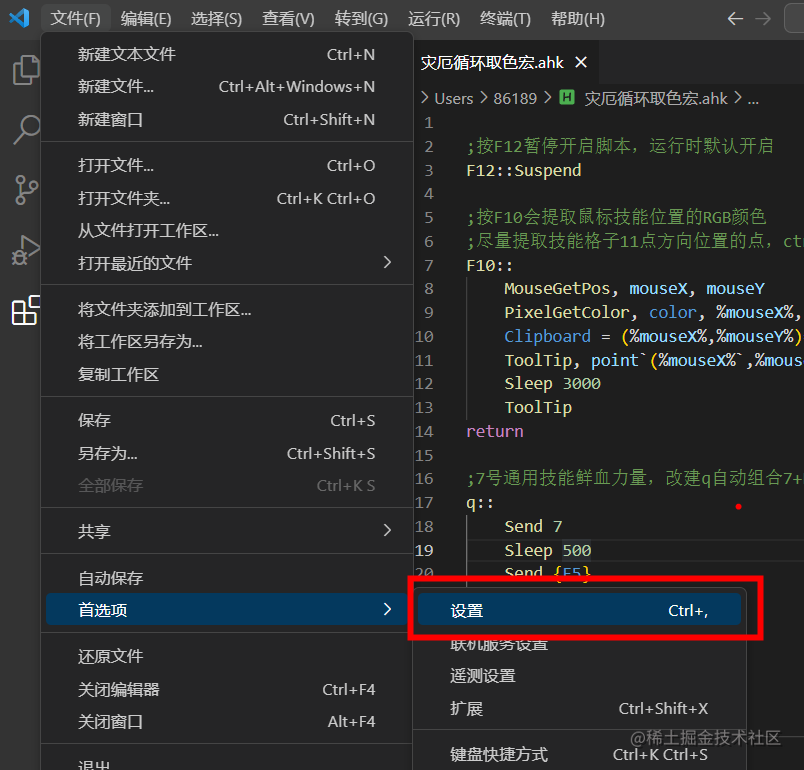Click the back navigation arrow
The width and height of the screenshot is (804, 770).
[735, 18]
